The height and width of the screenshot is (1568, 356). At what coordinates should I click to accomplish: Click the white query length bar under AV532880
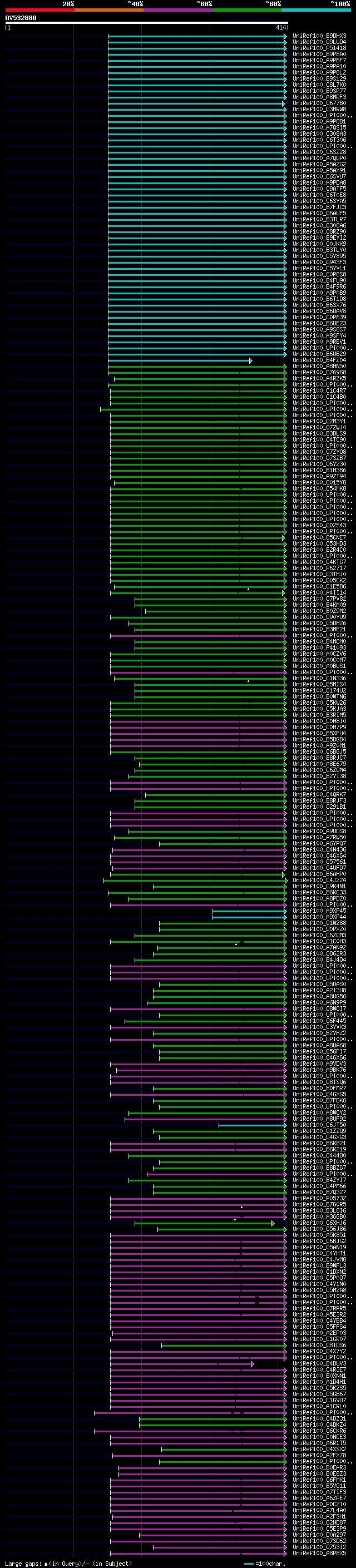point(147,22)
